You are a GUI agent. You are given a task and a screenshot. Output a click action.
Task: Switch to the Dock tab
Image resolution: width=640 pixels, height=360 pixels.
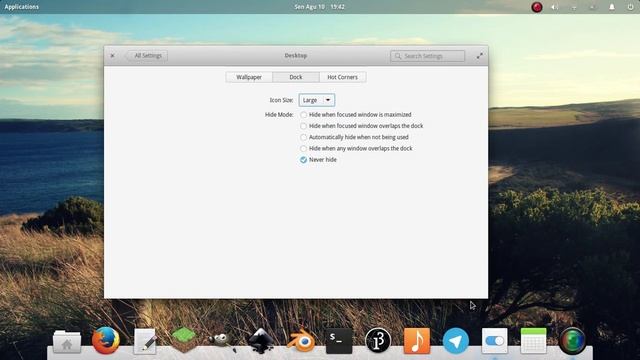(296, 77)
